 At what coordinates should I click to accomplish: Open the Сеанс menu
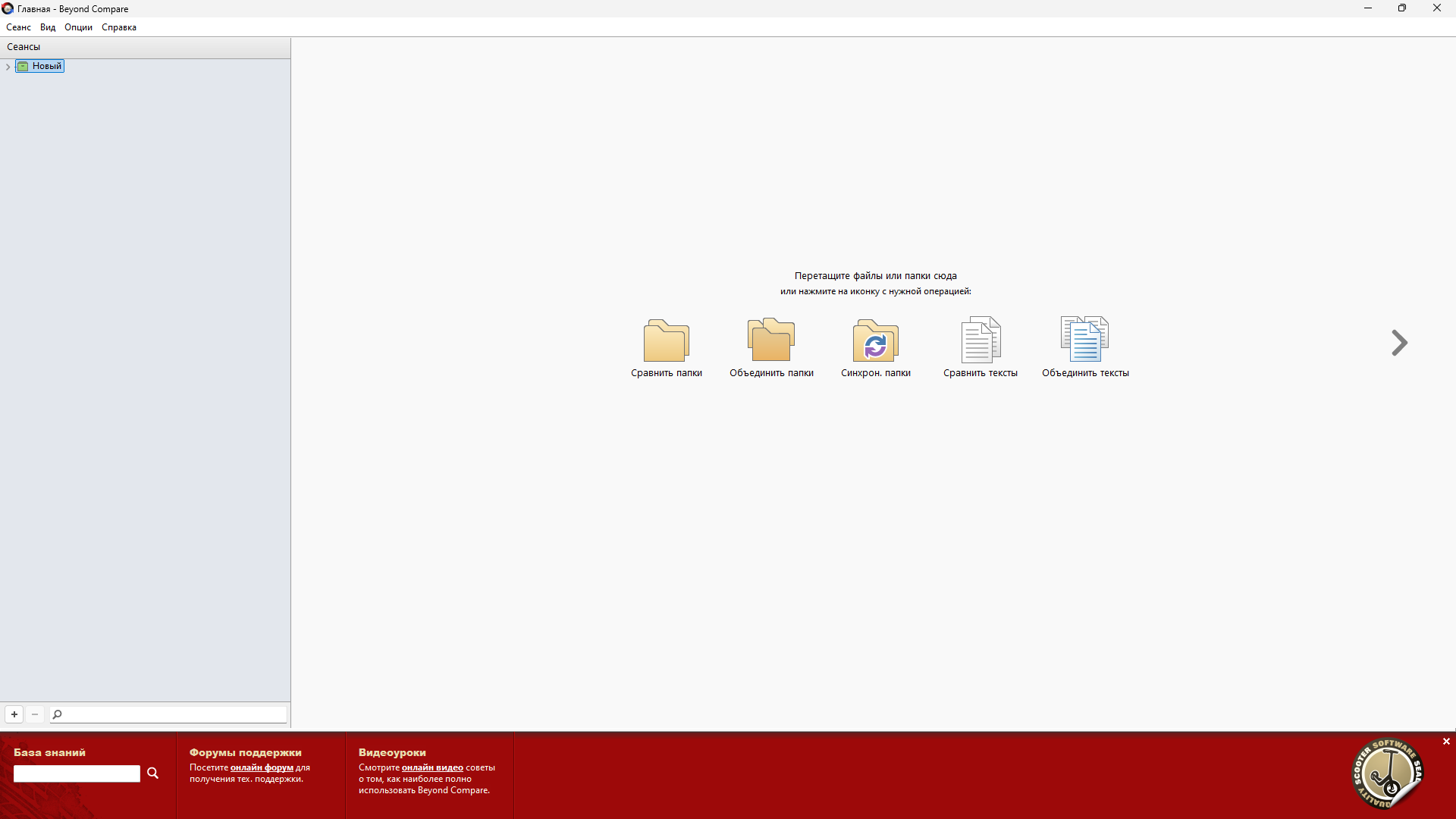[18, 27]
